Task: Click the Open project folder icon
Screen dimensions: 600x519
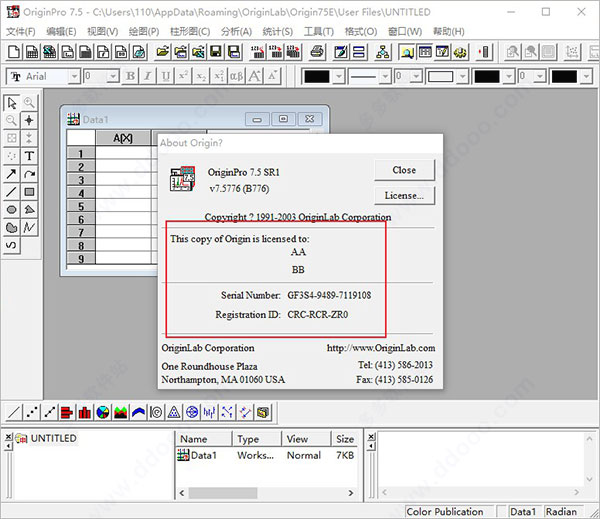Action: click(162, 52)
